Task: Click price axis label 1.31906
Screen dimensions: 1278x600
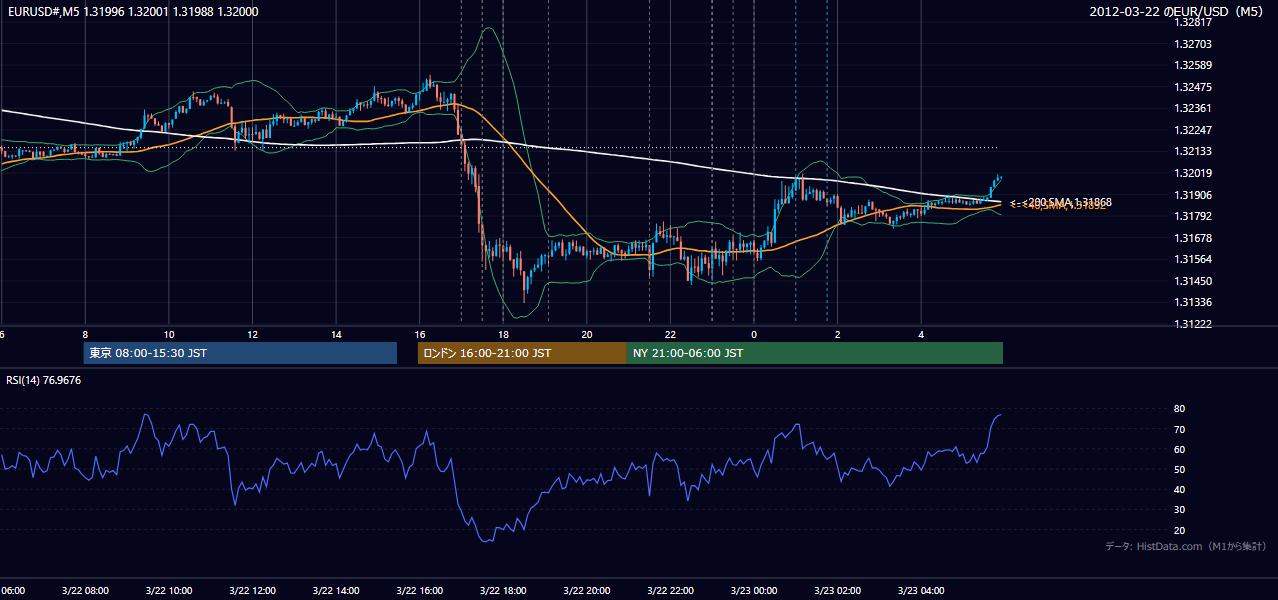Action: pos(1194,195)
